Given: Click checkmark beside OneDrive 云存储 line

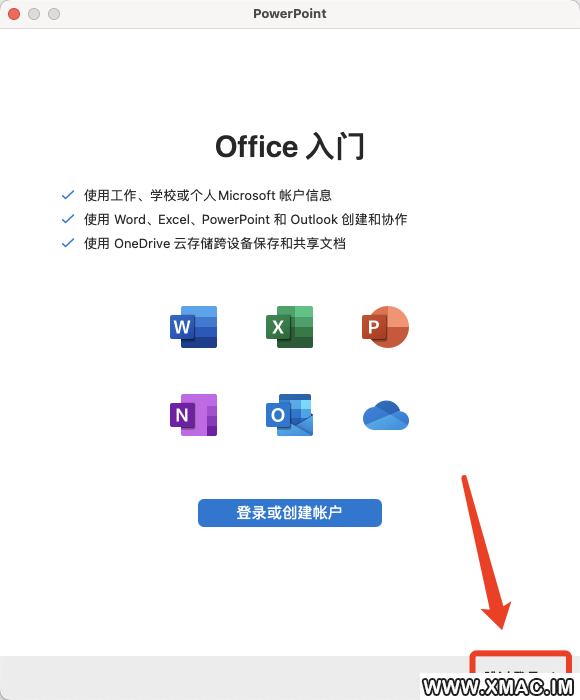Looking at the screenshot, I should point(68,243).
